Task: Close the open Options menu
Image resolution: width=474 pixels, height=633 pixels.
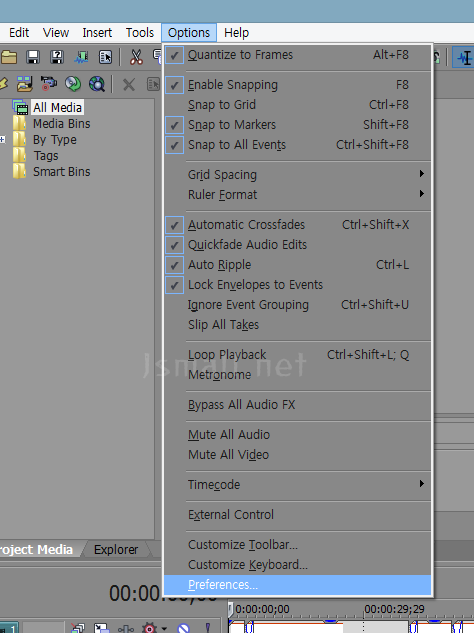Action: point(189,33)
